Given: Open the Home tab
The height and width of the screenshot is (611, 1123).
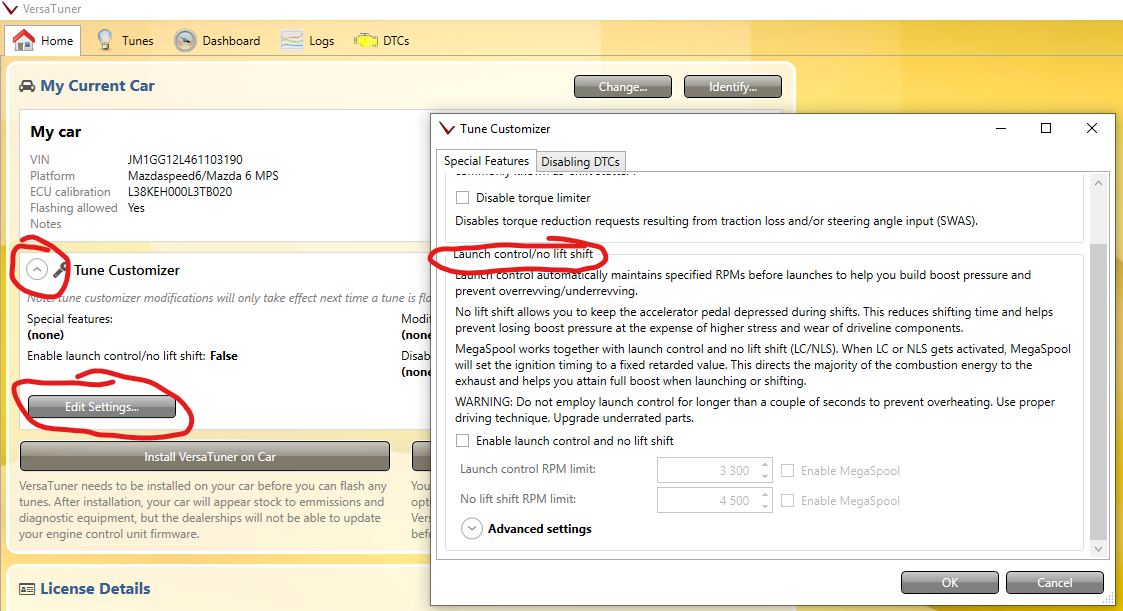Looking at the screenshot, I should [43, 41].
